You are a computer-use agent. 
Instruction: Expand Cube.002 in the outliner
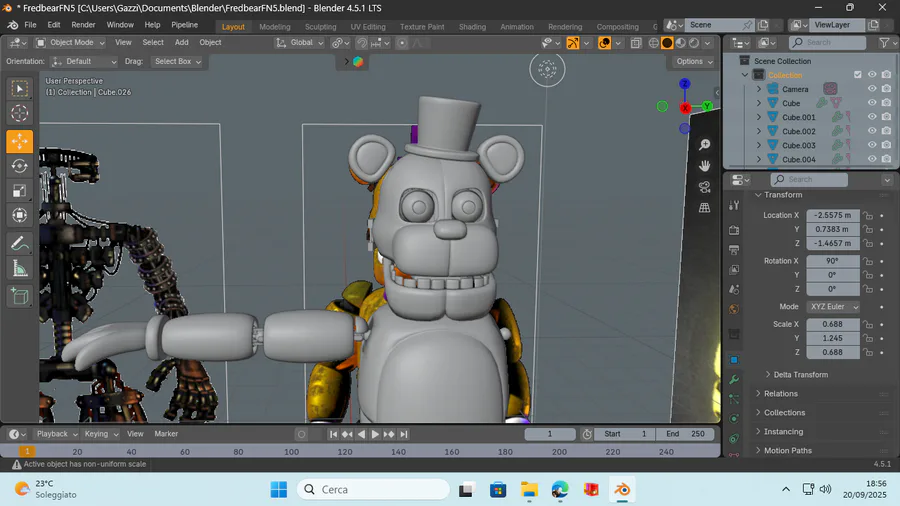[x=759, y=131]
